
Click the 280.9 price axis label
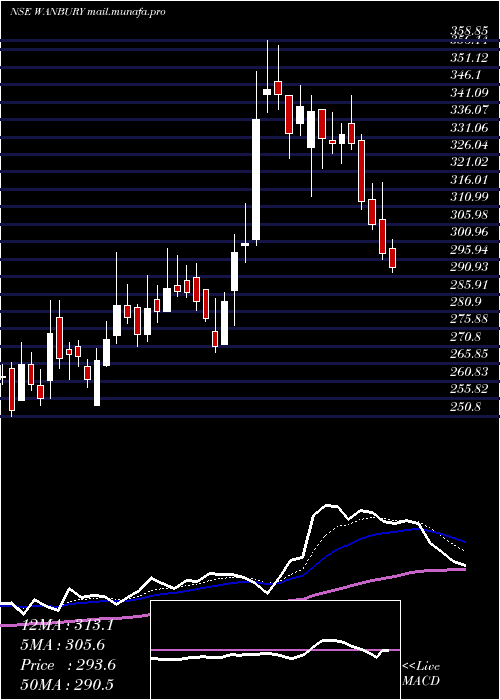coord(466,302)
